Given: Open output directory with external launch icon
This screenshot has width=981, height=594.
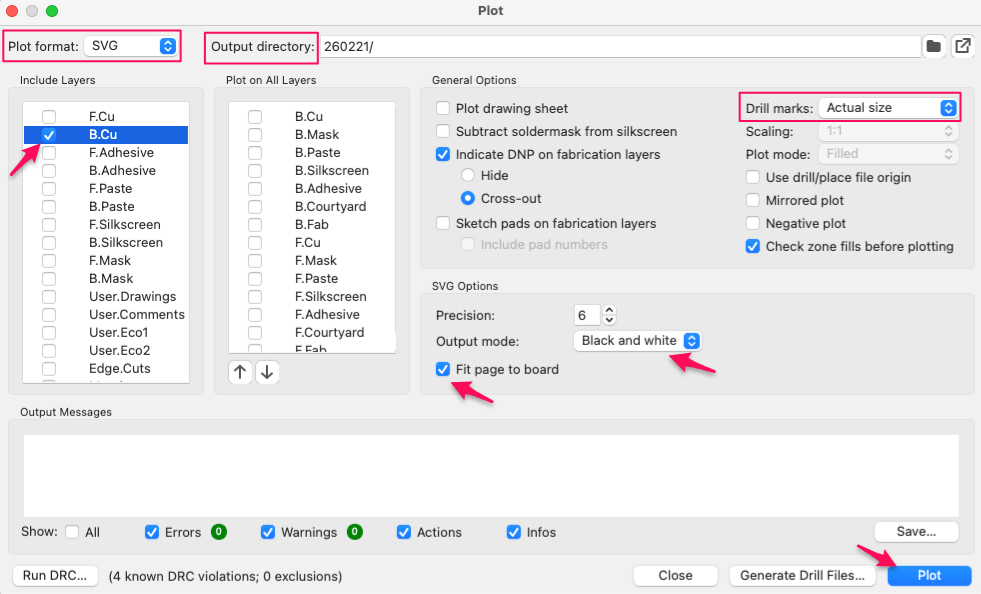Looking at the screenshot, I should (962, 46).
